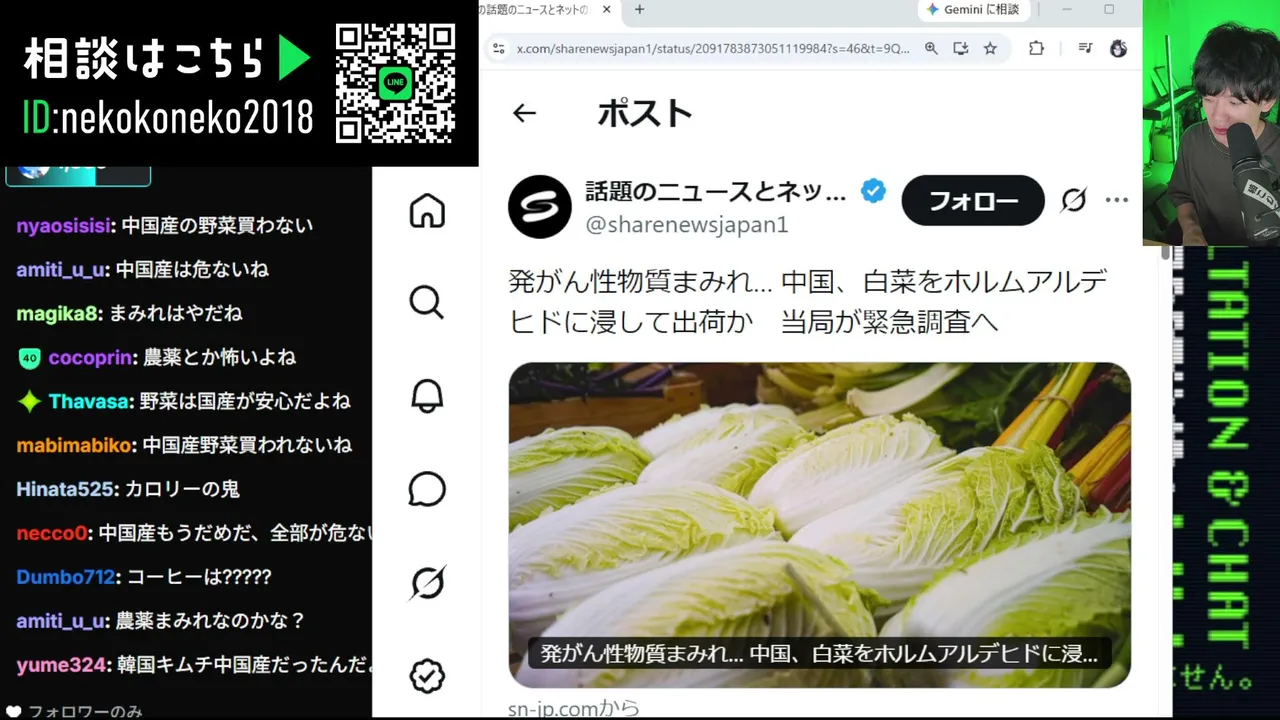Click the zoom magnifier icon in address bar
This screenshot has width=1280, height=720.
click(x=931, y=48)
